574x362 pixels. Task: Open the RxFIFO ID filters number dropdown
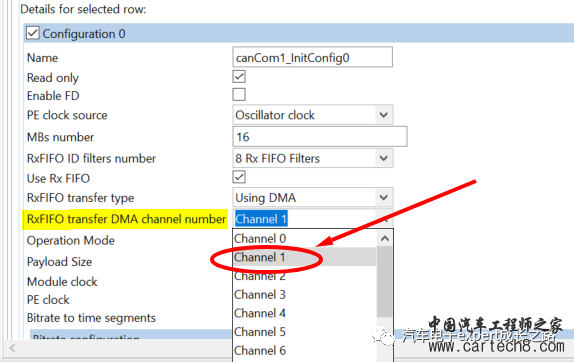(313, 158)
